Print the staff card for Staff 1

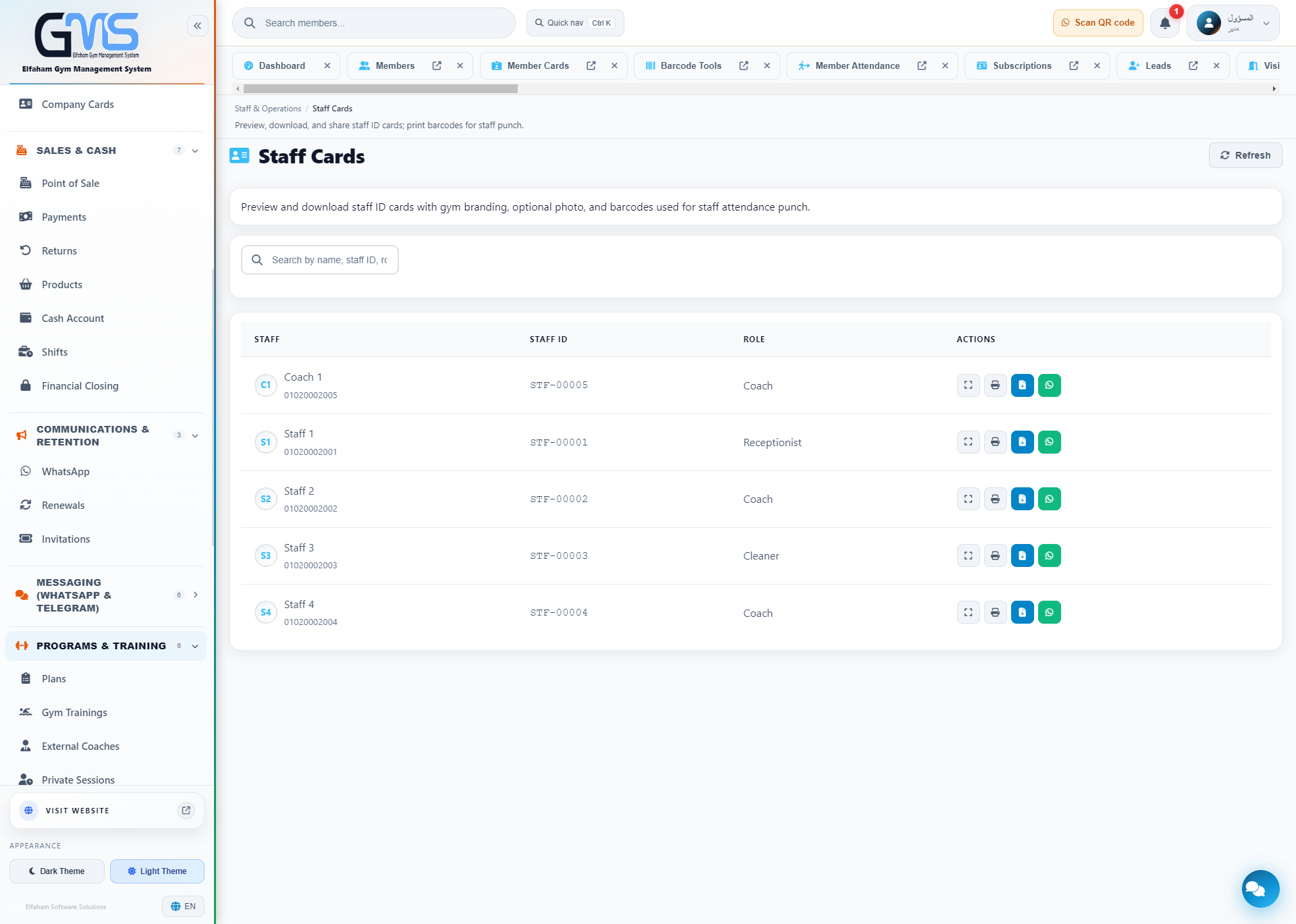tap(995, 442)
